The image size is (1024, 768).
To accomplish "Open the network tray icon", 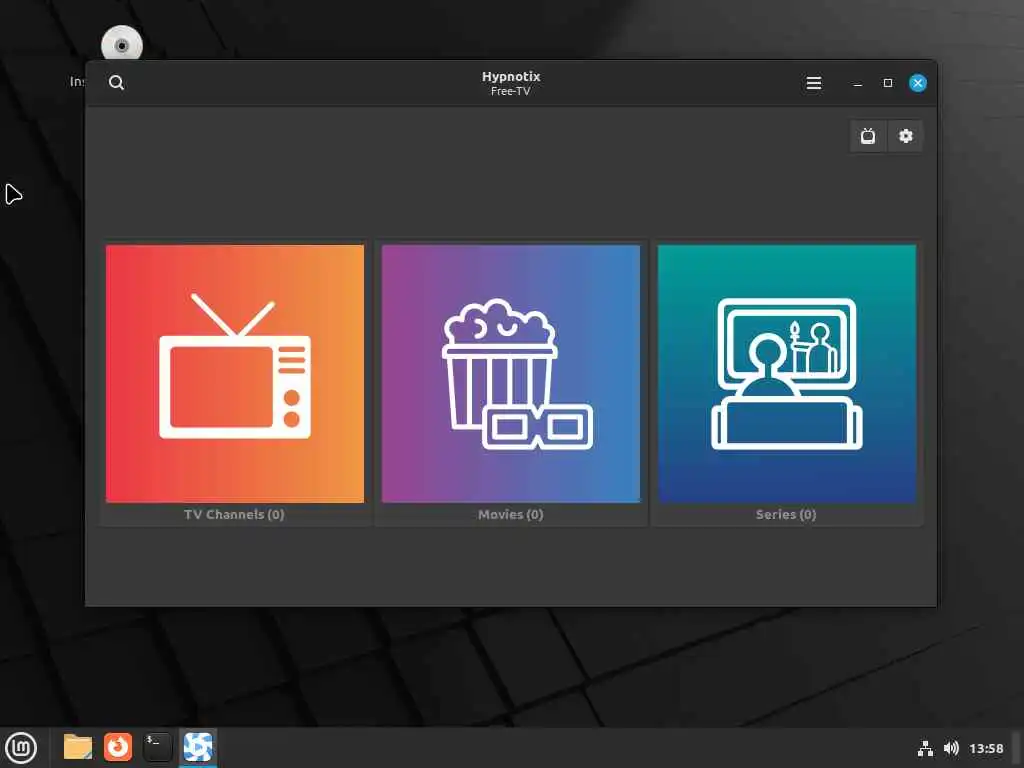I will pyautogui.click(x=925, y=748).
